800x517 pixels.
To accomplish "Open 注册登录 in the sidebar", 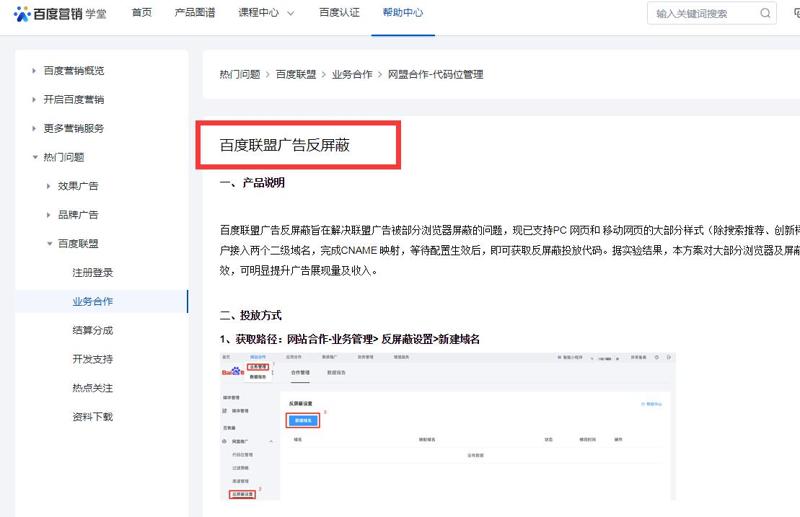I will [92, 273].
